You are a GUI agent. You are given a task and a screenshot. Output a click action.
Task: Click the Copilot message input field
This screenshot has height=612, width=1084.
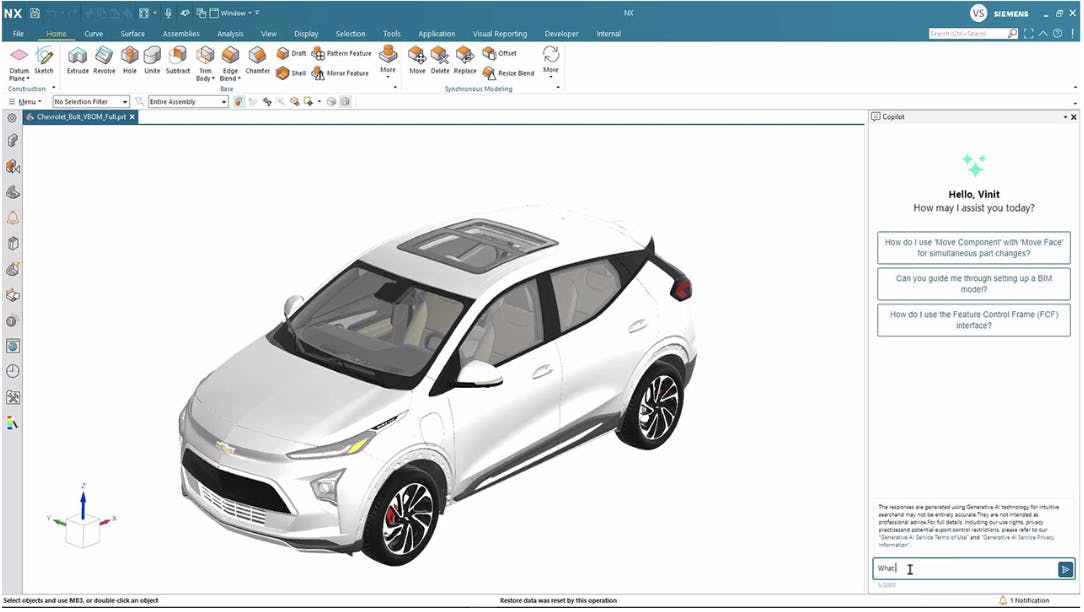(960, 568)
